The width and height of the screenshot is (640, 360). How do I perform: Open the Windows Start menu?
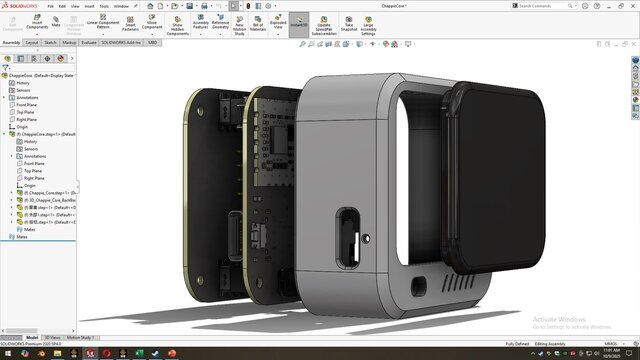8,353
